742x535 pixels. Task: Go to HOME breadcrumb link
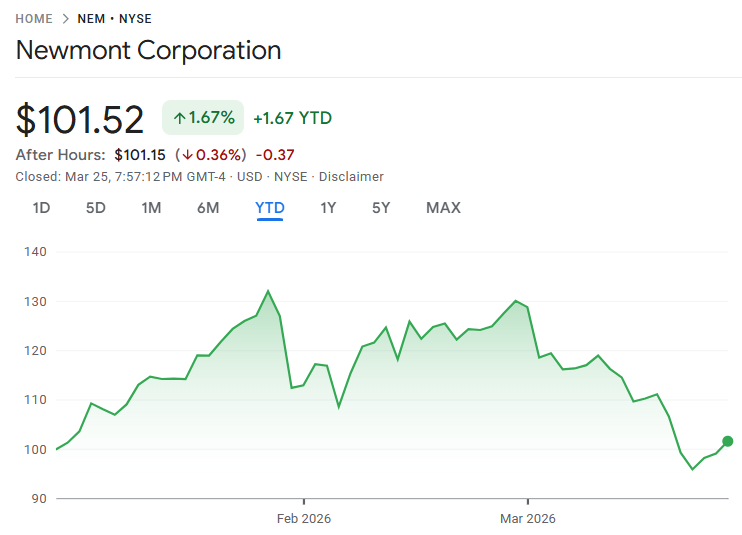(x=34, y=19)
